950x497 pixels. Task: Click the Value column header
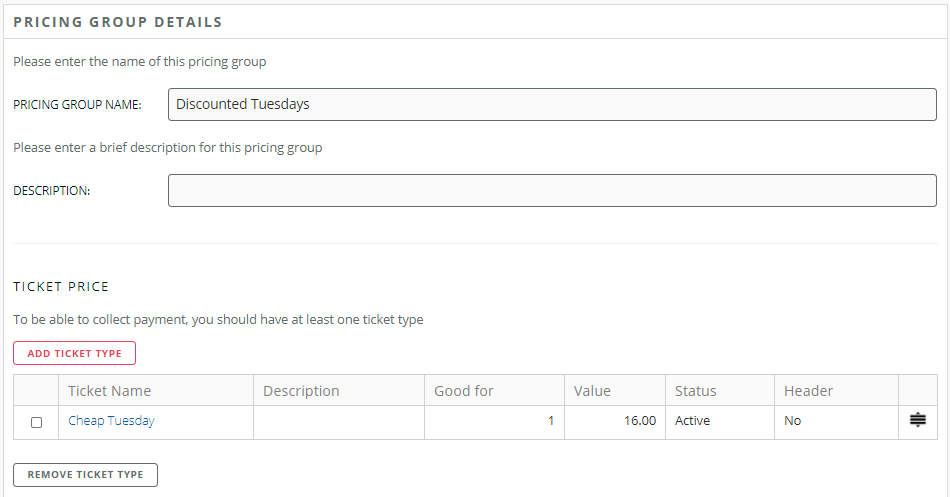pyautogui.click(x=592, y=391)
